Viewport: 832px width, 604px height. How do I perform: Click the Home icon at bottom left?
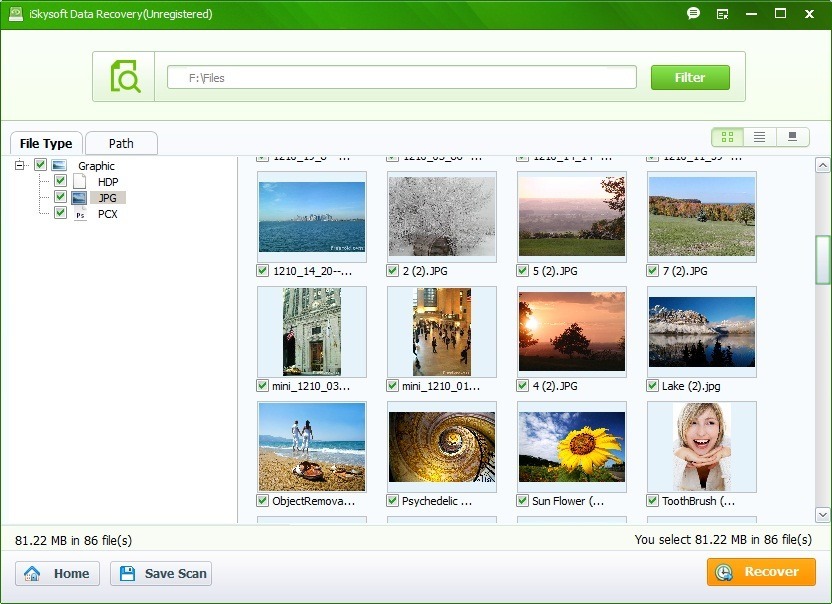(x=32, y=573)
